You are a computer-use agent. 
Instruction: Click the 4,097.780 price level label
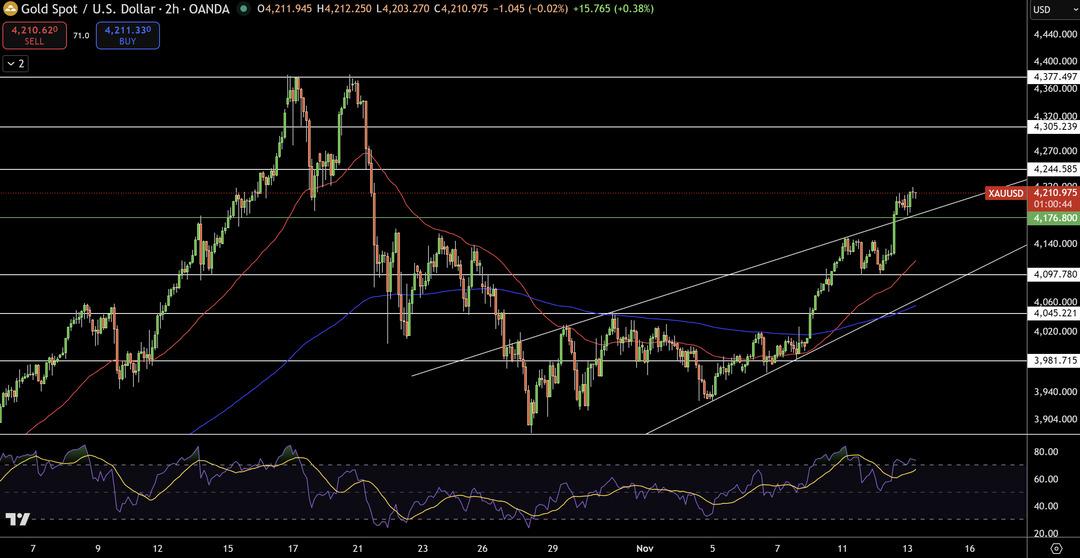point(1053,274)
